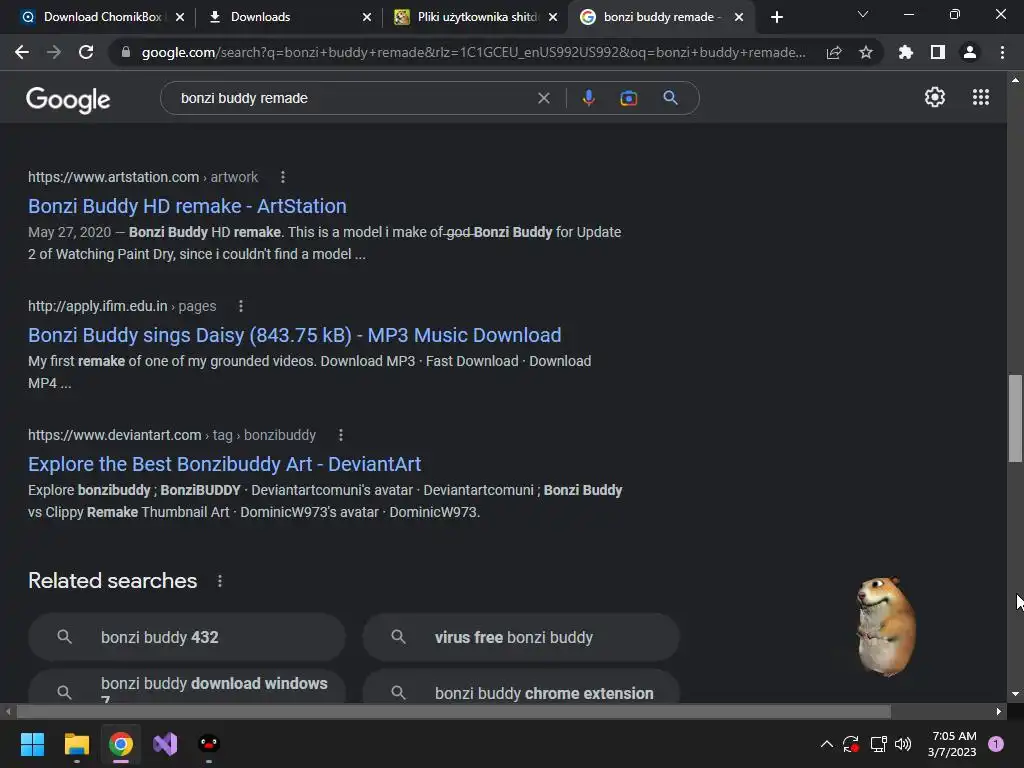Search related term bonzi buddy 432
1024x768 pixels.
point(187,637)
